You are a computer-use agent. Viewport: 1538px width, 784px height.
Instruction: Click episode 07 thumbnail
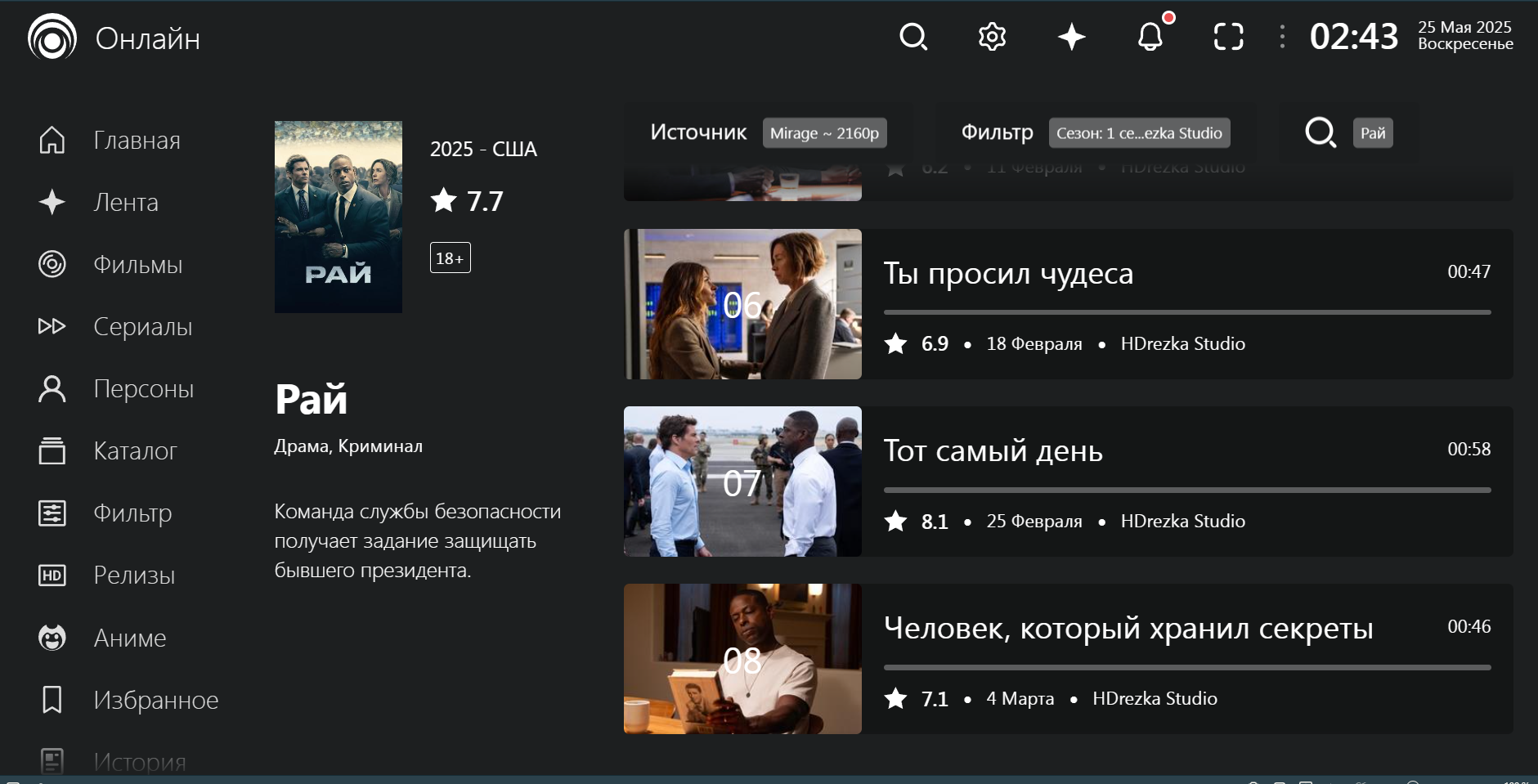pos(742,482)
